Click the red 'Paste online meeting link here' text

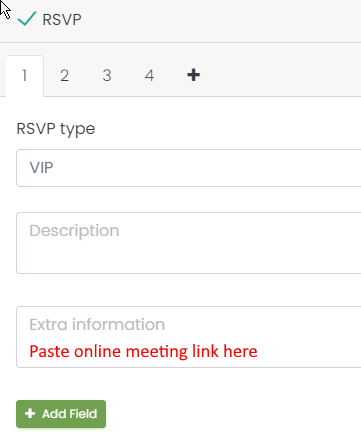(143, 351)
